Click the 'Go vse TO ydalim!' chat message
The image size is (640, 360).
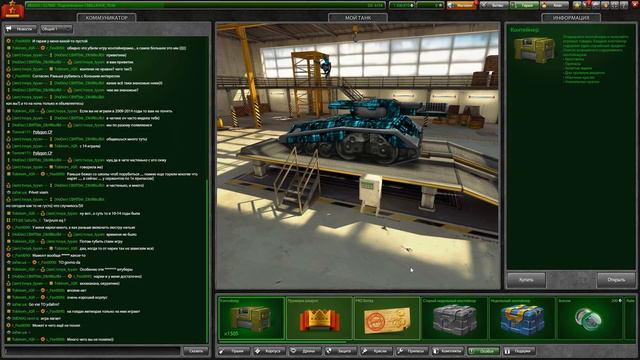coord(44,304)
